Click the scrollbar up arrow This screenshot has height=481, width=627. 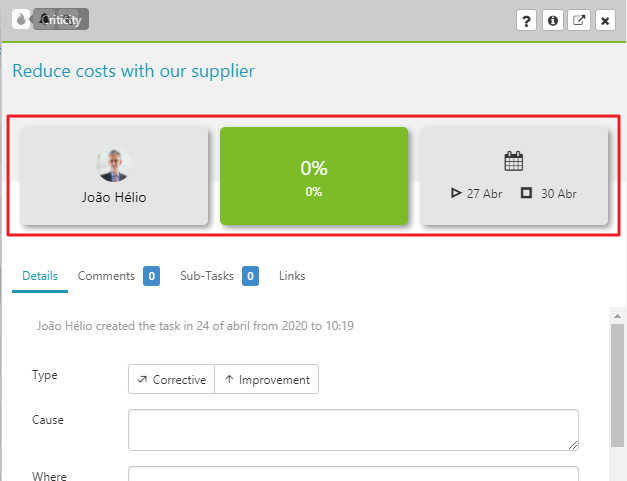point(617,316)
